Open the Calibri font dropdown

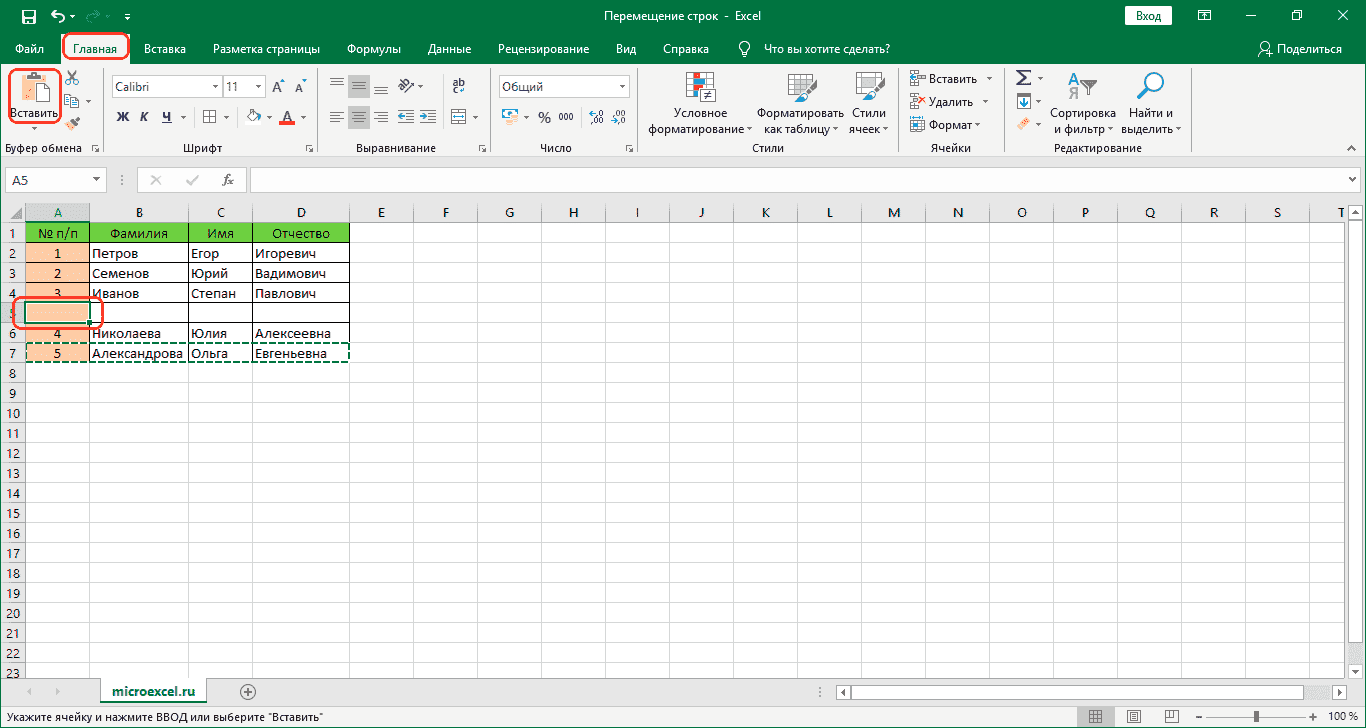tap(215, 86)
